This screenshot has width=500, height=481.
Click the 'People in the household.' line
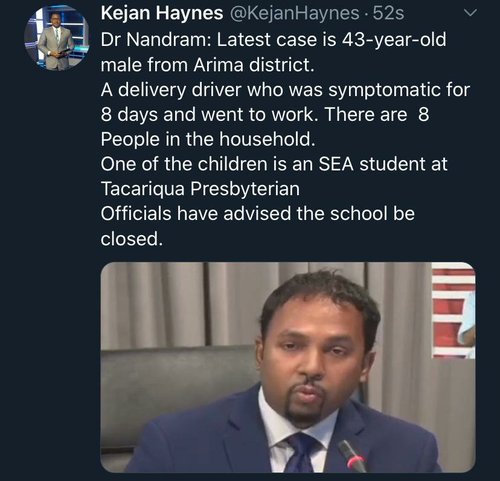tap(208, 139)
